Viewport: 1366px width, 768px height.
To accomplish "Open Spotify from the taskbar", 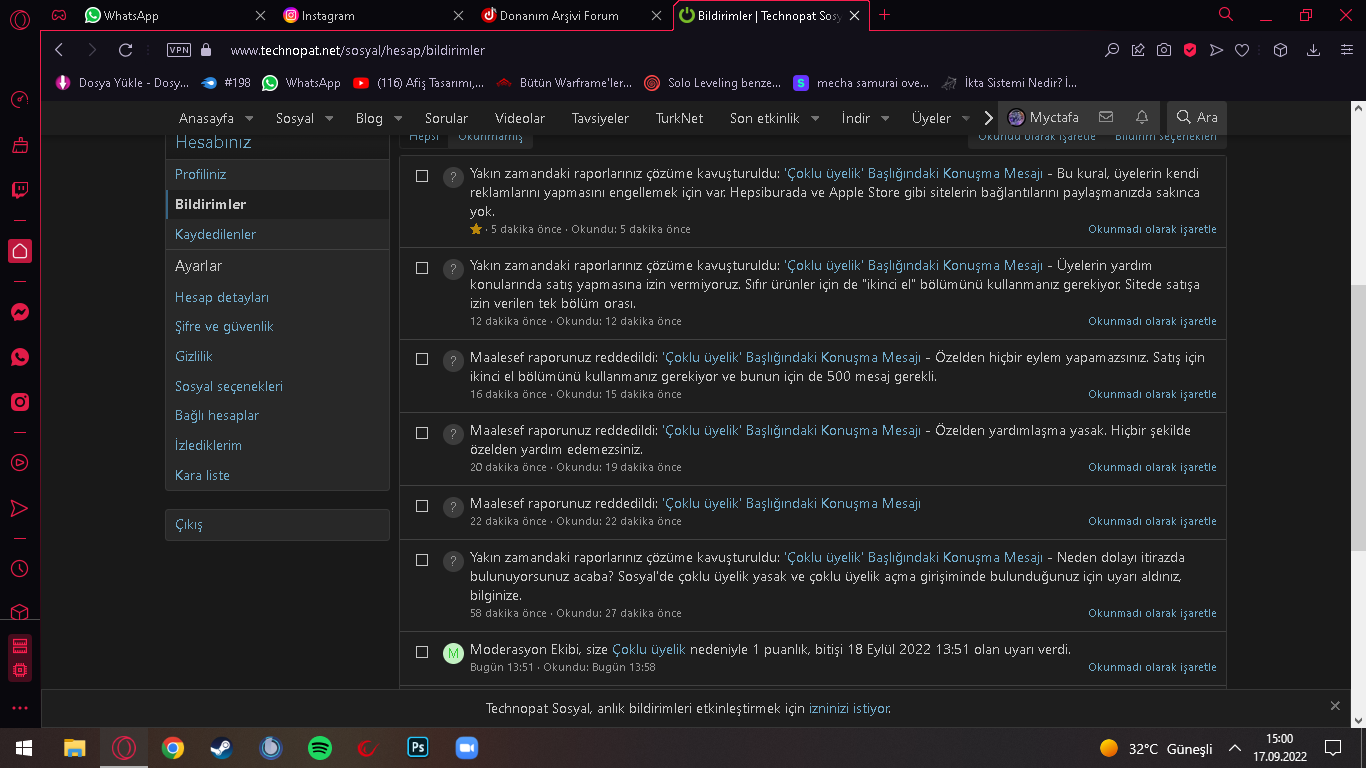I will pyautogui.click(x=320, y=748).
